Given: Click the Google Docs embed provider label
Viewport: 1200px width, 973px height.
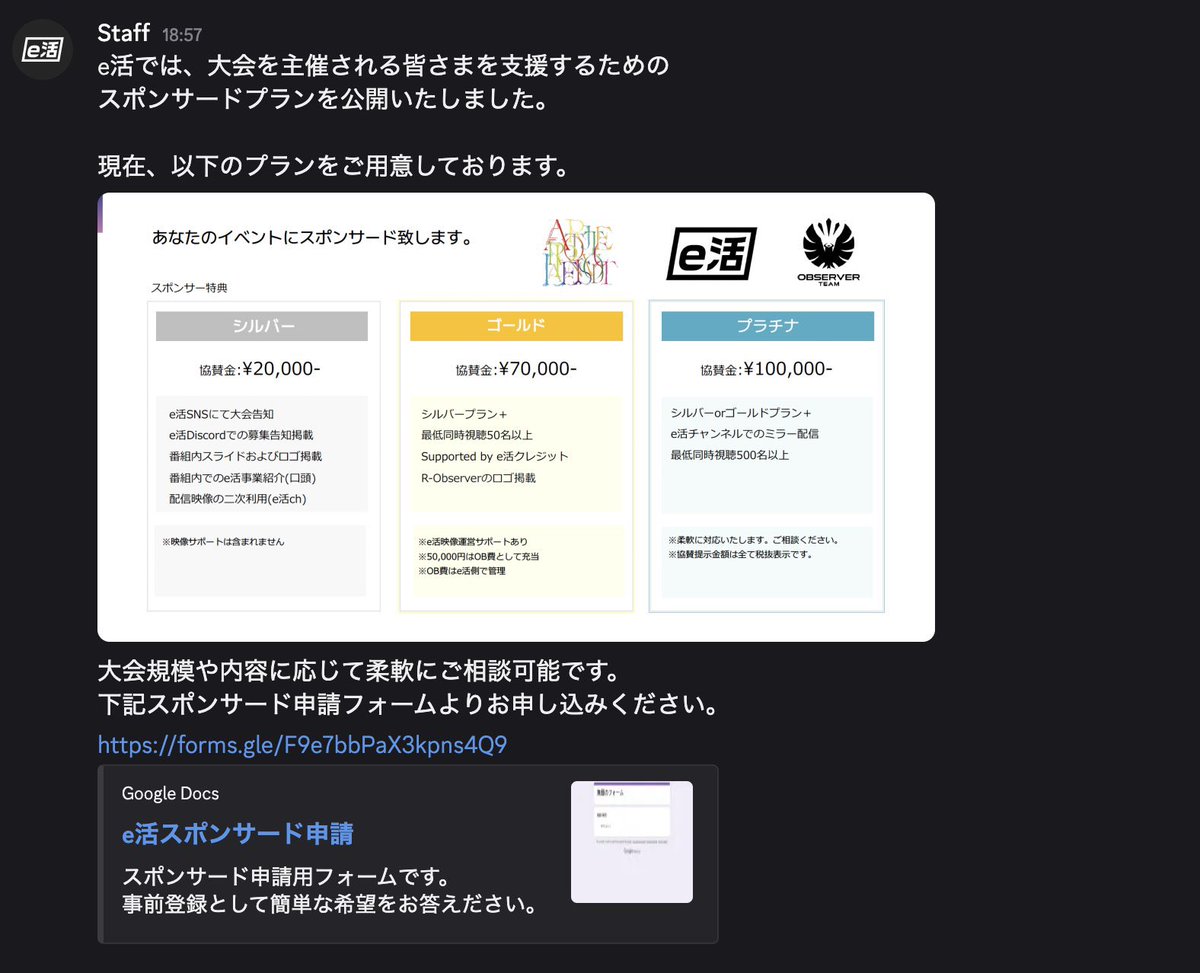Looking at the screenshot, I should [170, 793].
